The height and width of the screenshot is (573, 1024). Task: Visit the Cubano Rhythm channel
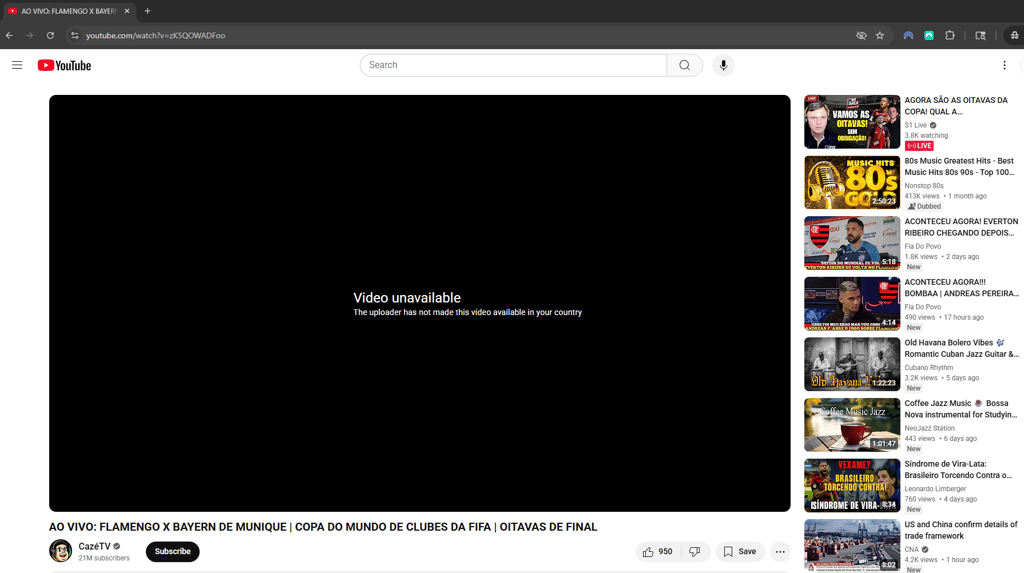929,367
